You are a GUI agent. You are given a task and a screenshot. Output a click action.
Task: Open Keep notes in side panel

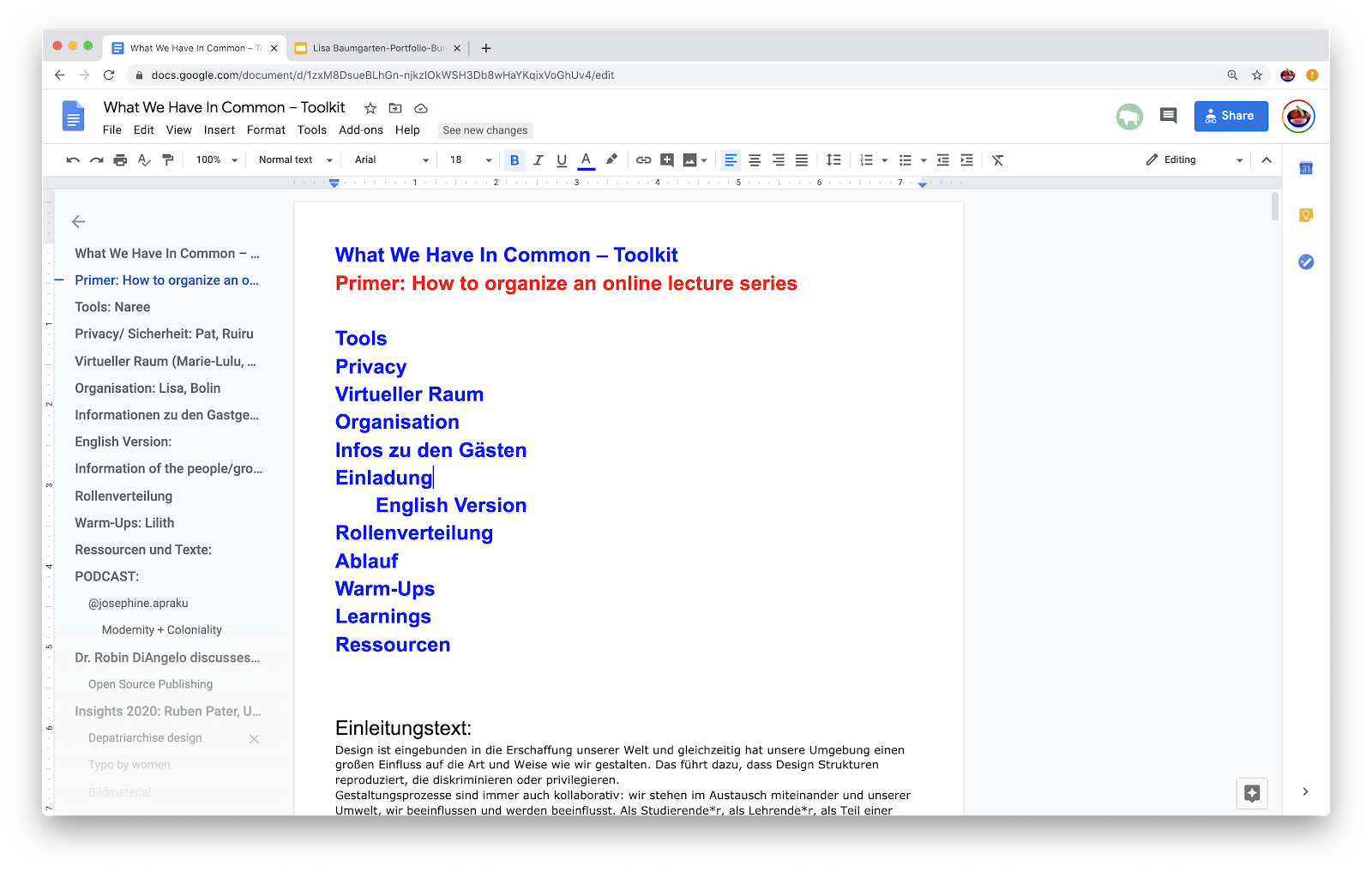pos(1306,215)
